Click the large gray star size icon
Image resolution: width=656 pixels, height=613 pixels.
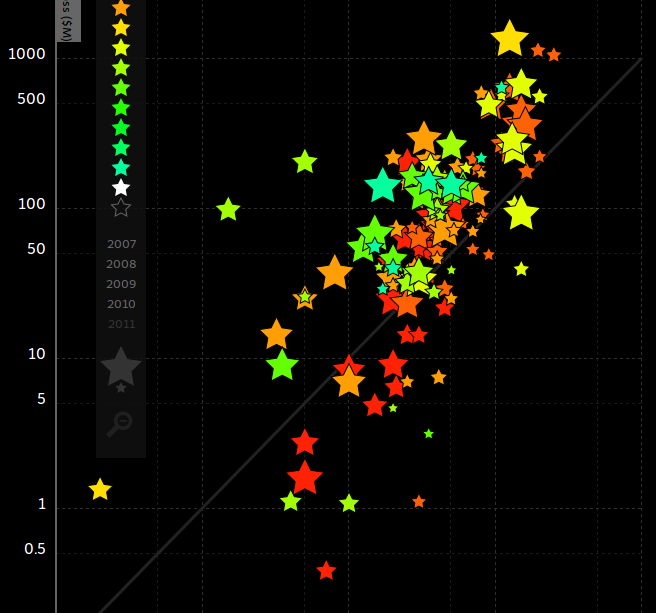(121, 366)
